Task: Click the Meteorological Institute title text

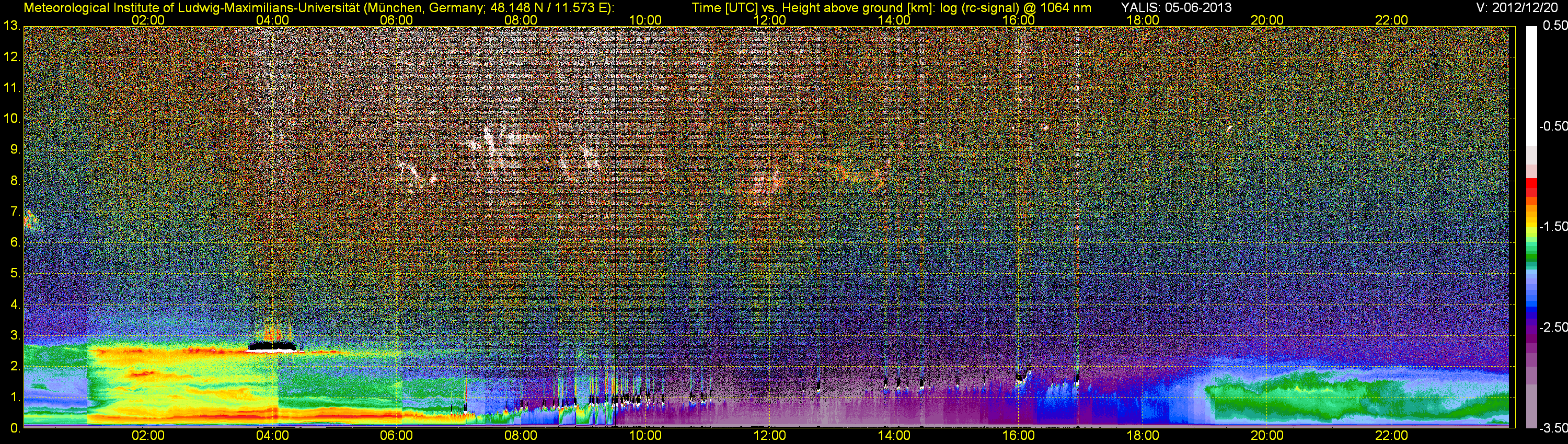Action: [x=318, y=8]
